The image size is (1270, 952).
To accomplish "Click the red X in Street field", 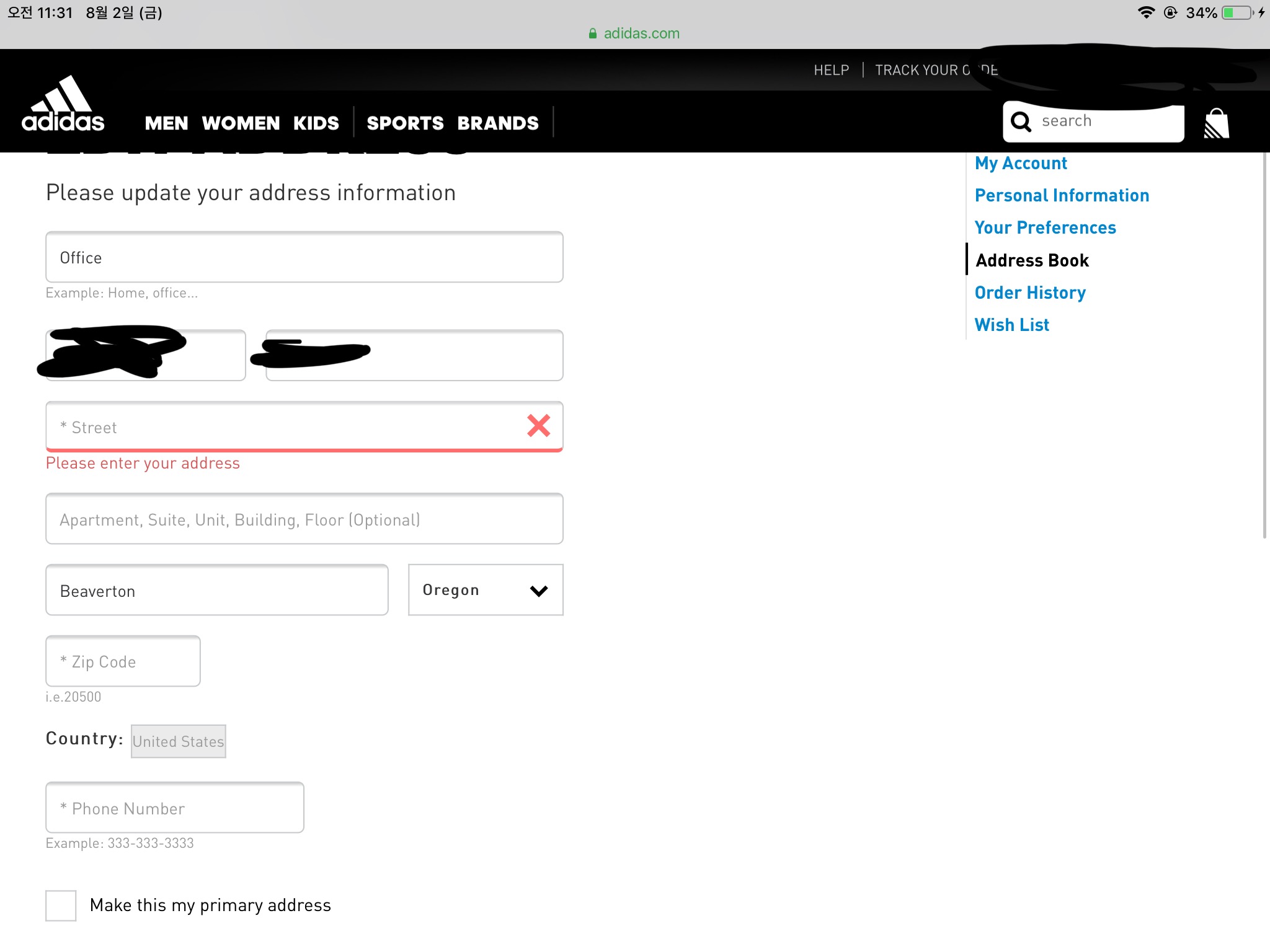I will pyautogui.click(x=538, y=426).
